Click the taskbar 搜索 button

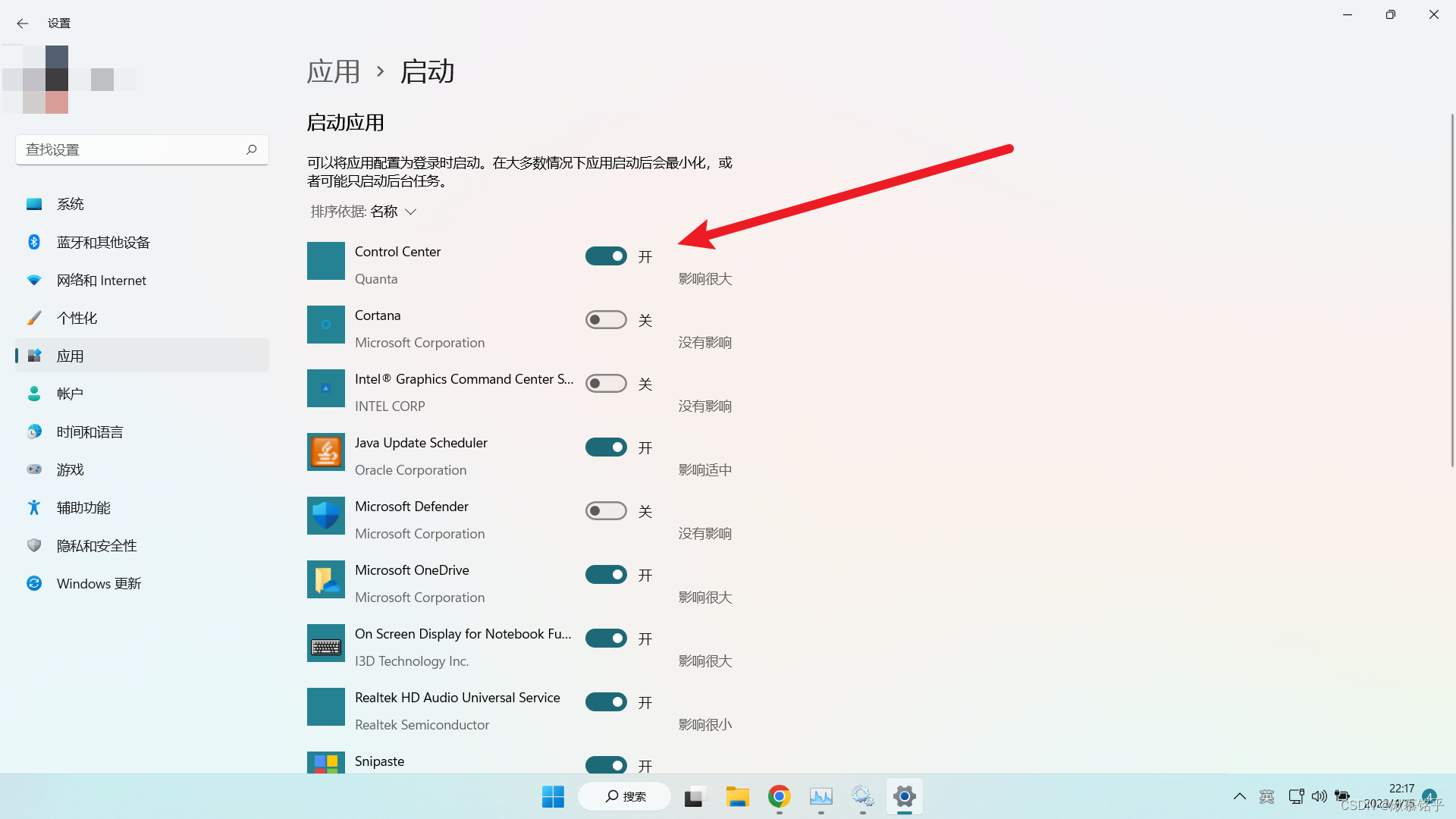[625, 796]
